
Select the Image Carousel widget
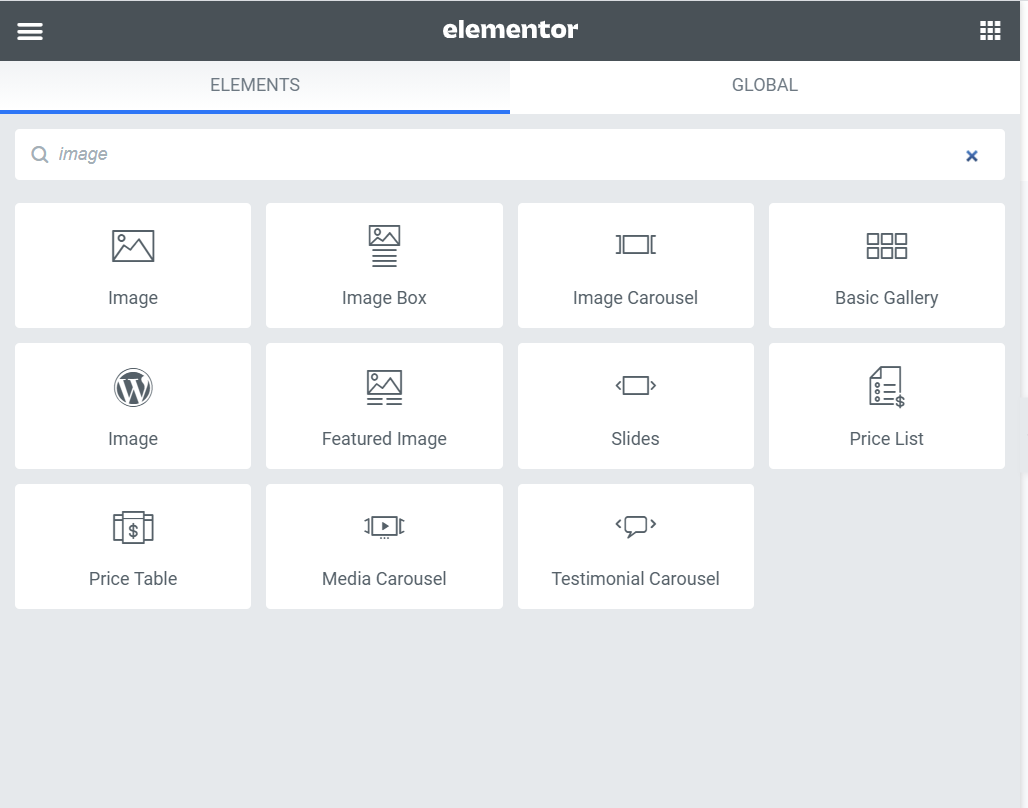pyautogui.click(x=636, y=266)
